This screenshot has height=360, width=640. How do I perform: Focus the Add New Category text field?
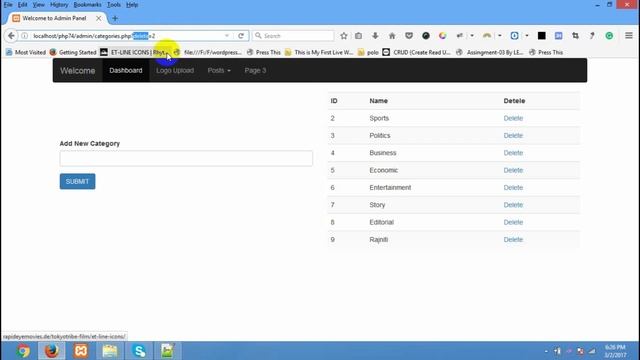pos(186,158)
